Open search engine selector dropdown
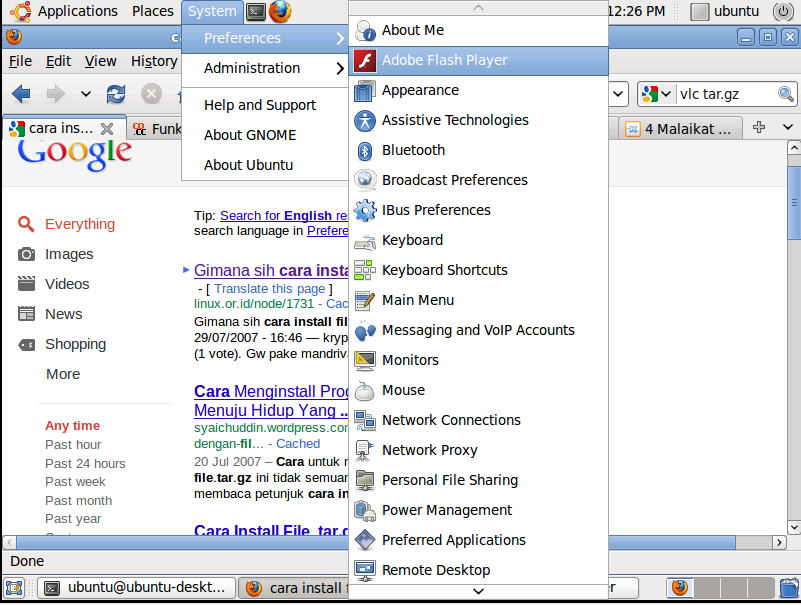The width and height of the screenshot is (801, 605). 666,94
